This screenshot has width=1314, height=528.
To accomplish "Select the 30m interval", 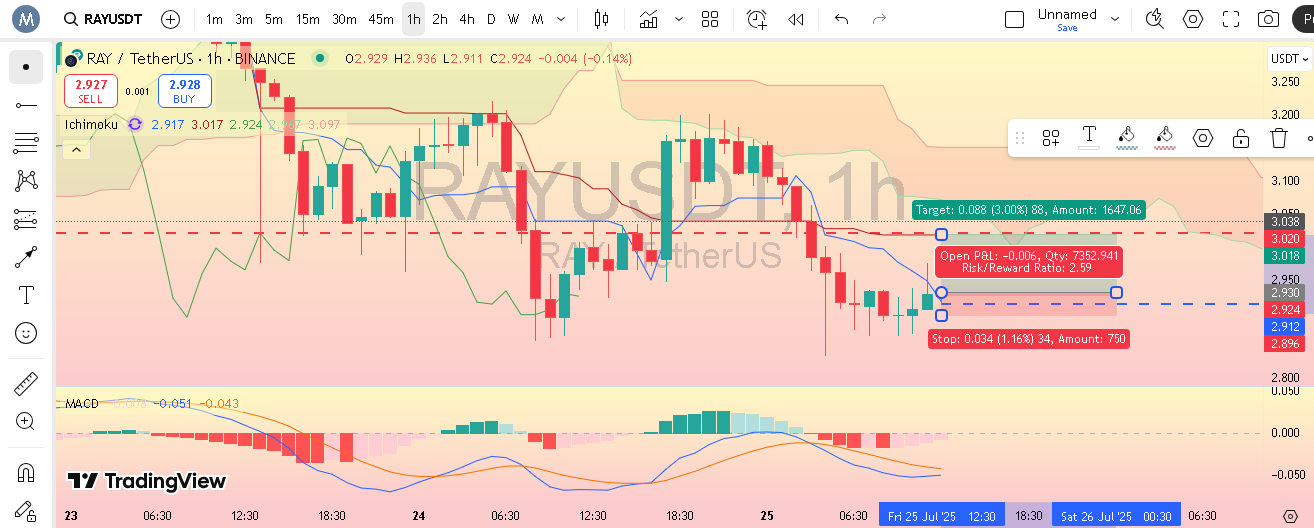I will [x=344, y=19].
